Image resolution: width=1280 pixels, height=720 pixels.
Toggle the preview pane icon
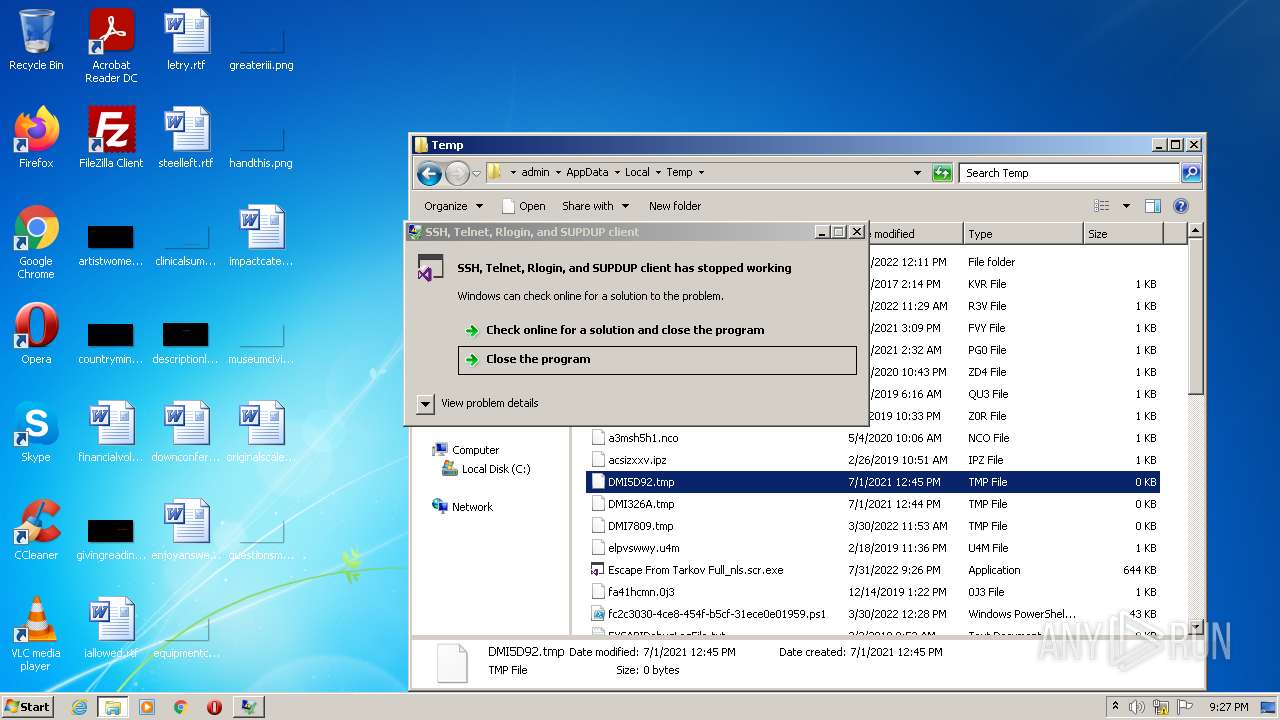pos(1152,206)
